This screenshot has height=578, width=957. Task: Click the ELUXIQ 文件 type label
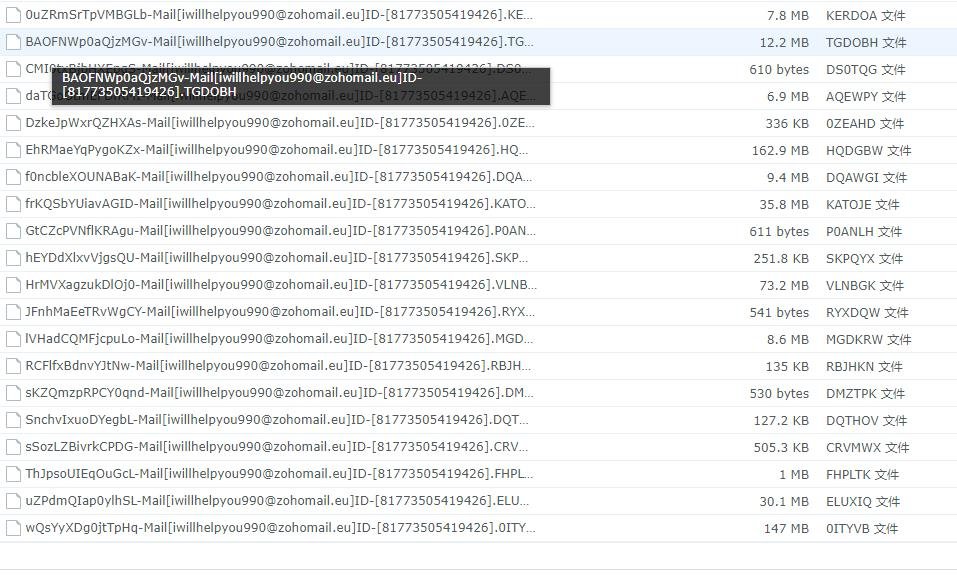(x=862, y=502)
